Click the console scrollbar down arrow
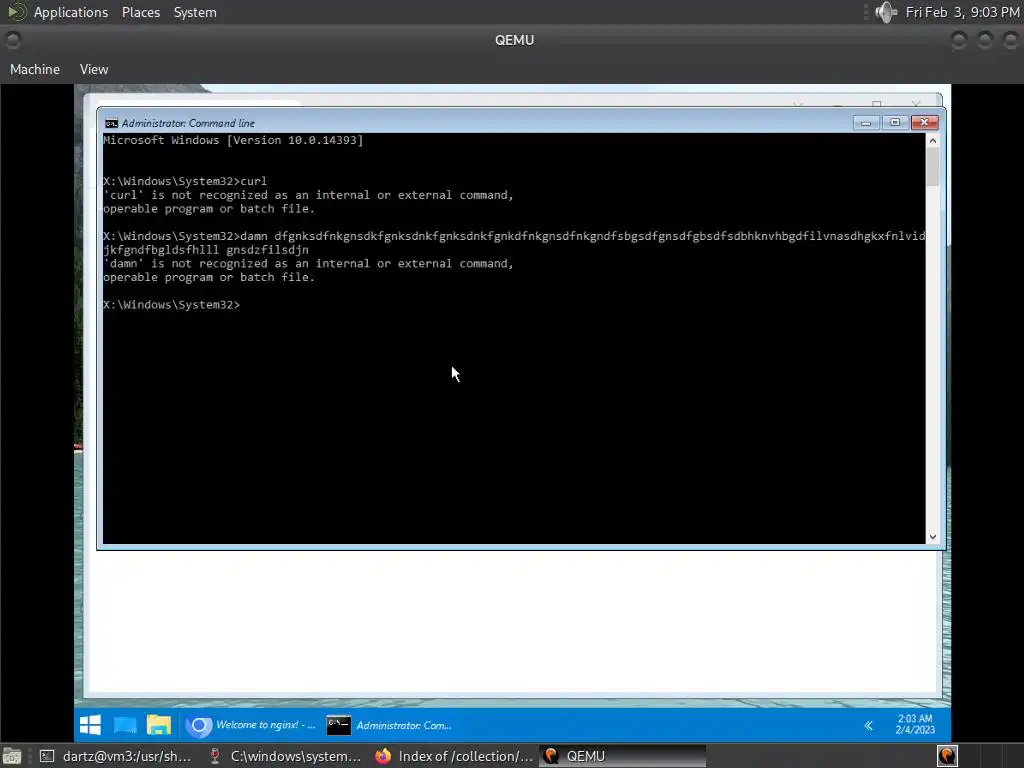Viewport: 1024px width, 768px height. point(933,537)
